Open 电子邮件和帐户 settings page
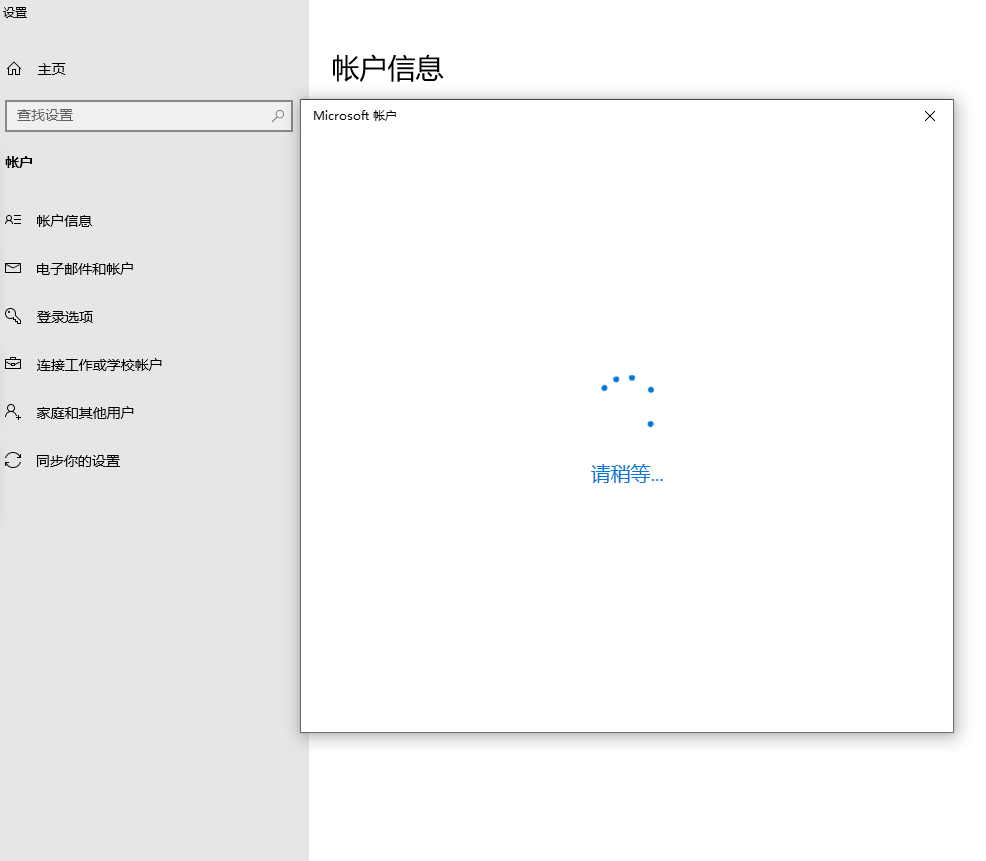This screenshot has height=861, width=986. click(x=85, y=269)
